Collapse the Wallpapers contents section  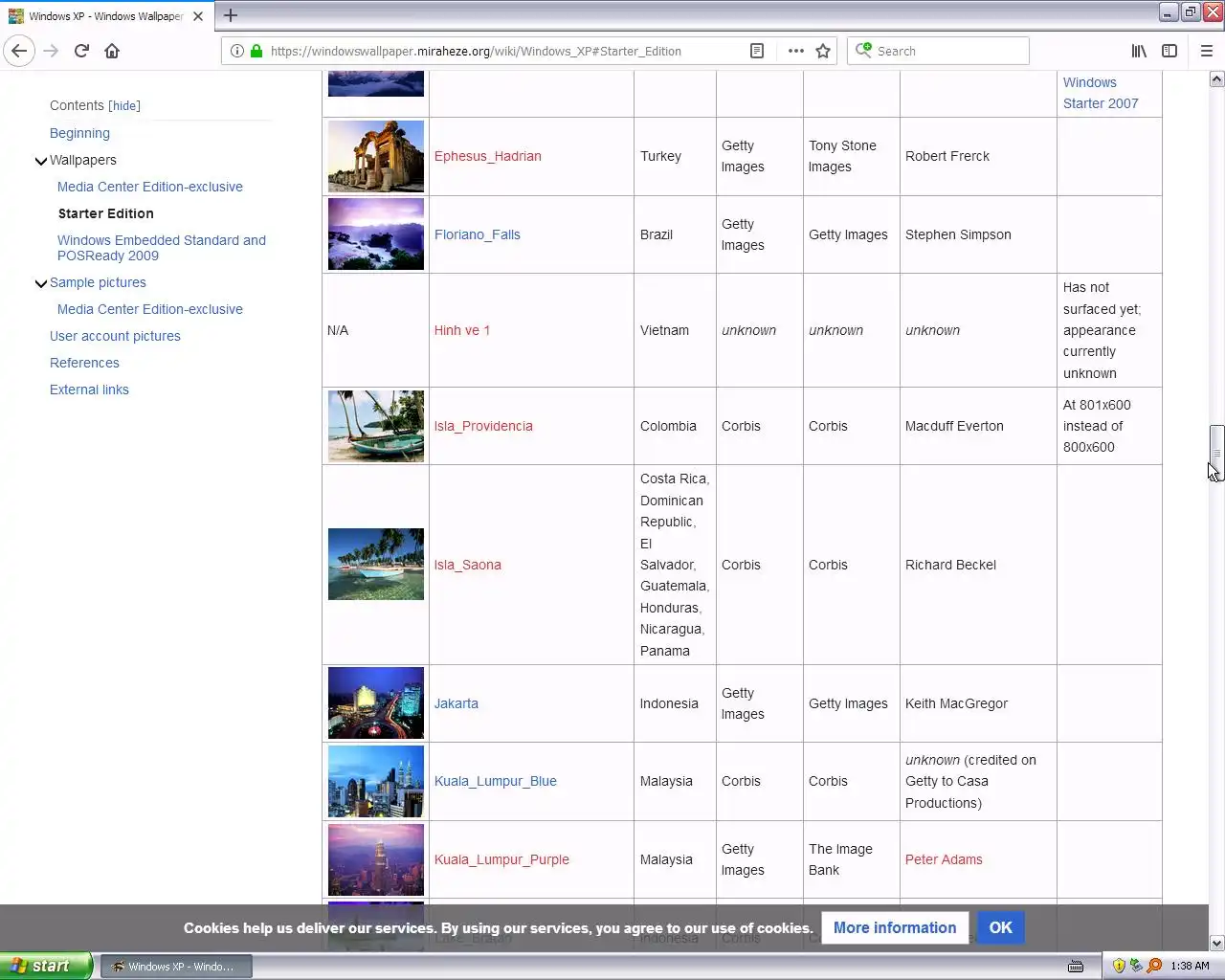[41, 161]
